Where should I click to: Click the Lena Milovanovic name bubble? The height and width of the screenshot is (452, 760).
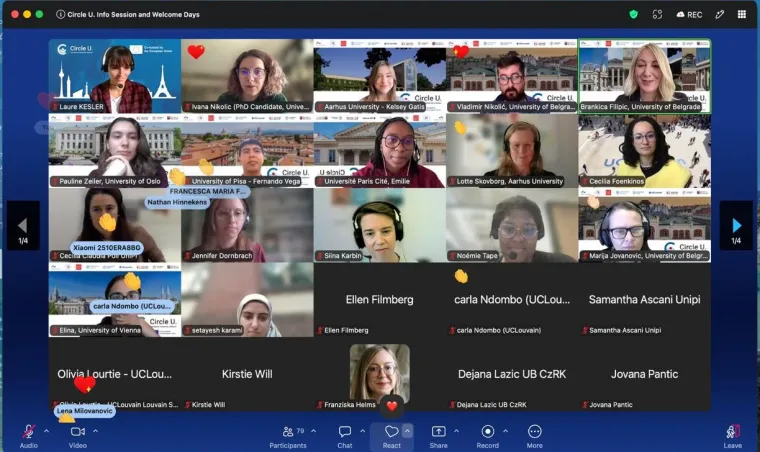[x=84, y=411]
